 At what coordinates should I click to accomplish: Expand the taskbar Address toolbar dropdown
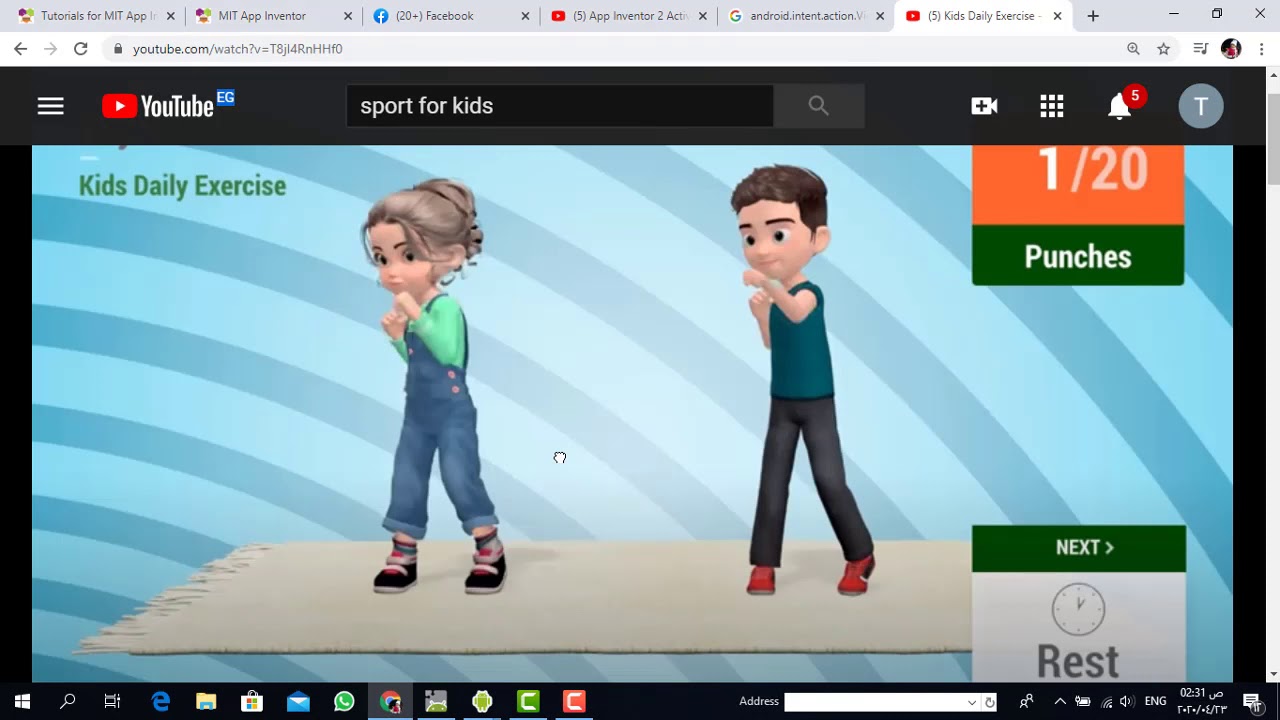pos(971,702)
